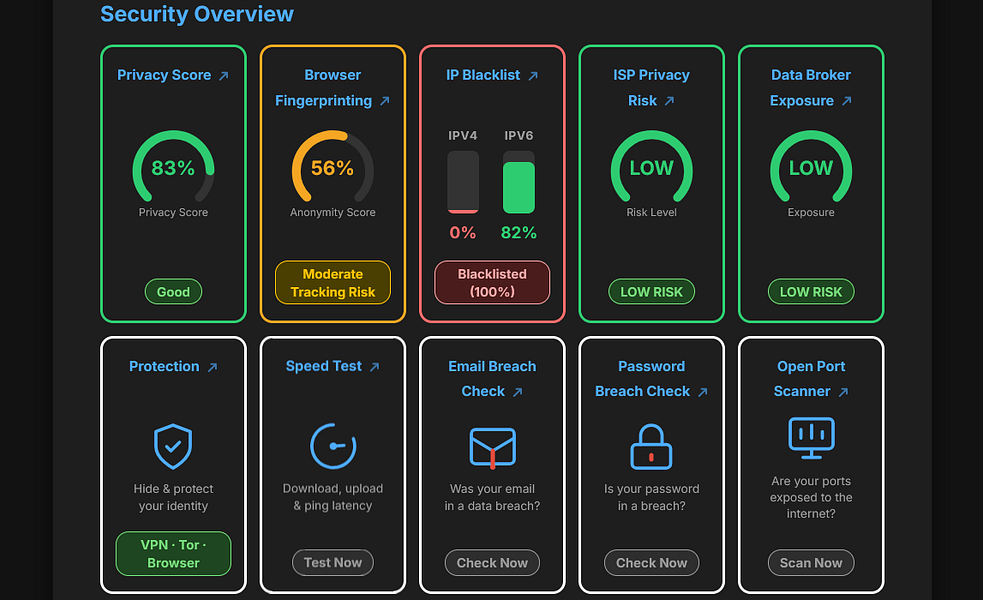
Task: Click the Good status badge
Action: (173, 292)
